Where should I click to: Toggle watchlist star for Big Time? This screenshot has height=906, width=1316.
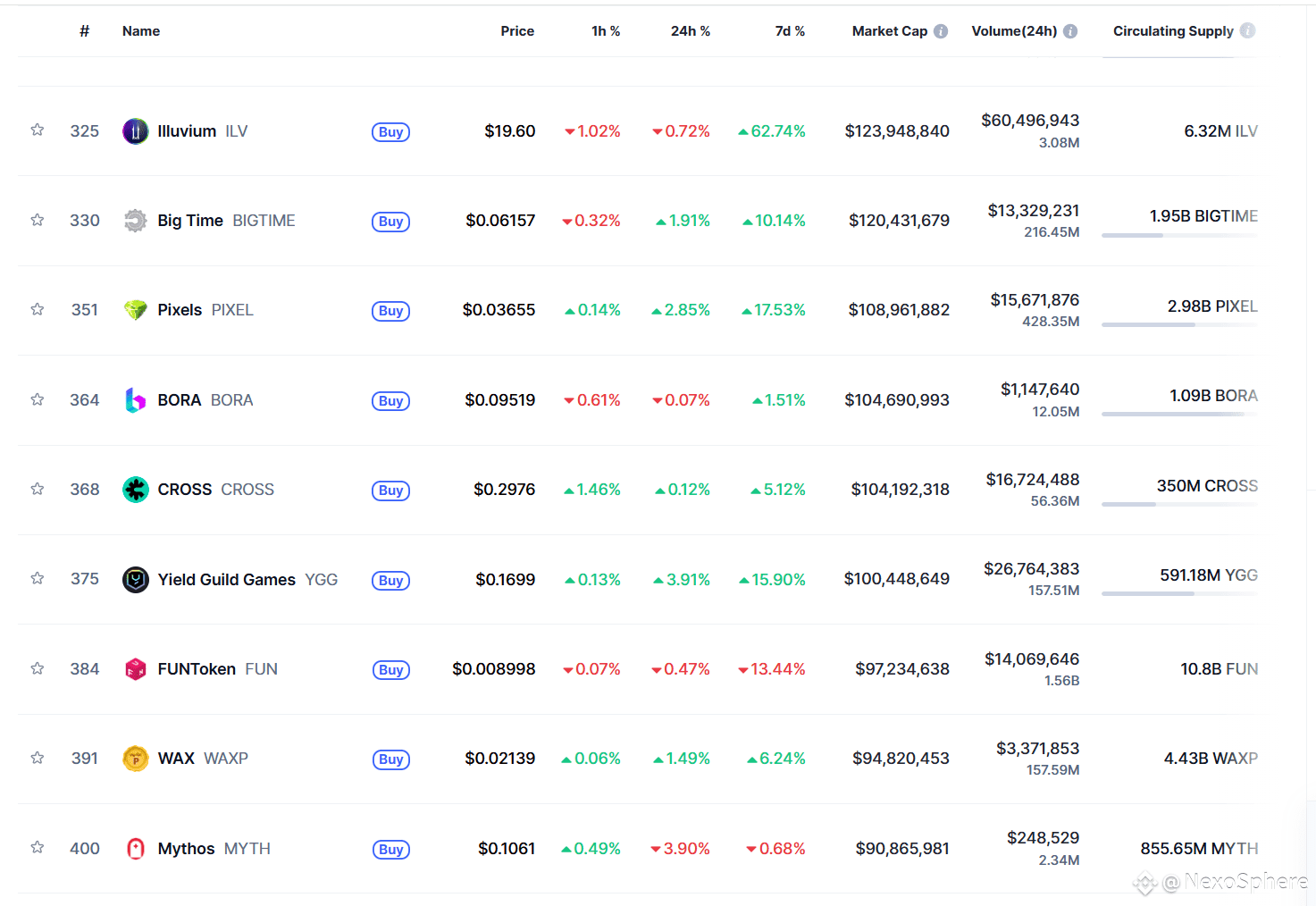38,220
